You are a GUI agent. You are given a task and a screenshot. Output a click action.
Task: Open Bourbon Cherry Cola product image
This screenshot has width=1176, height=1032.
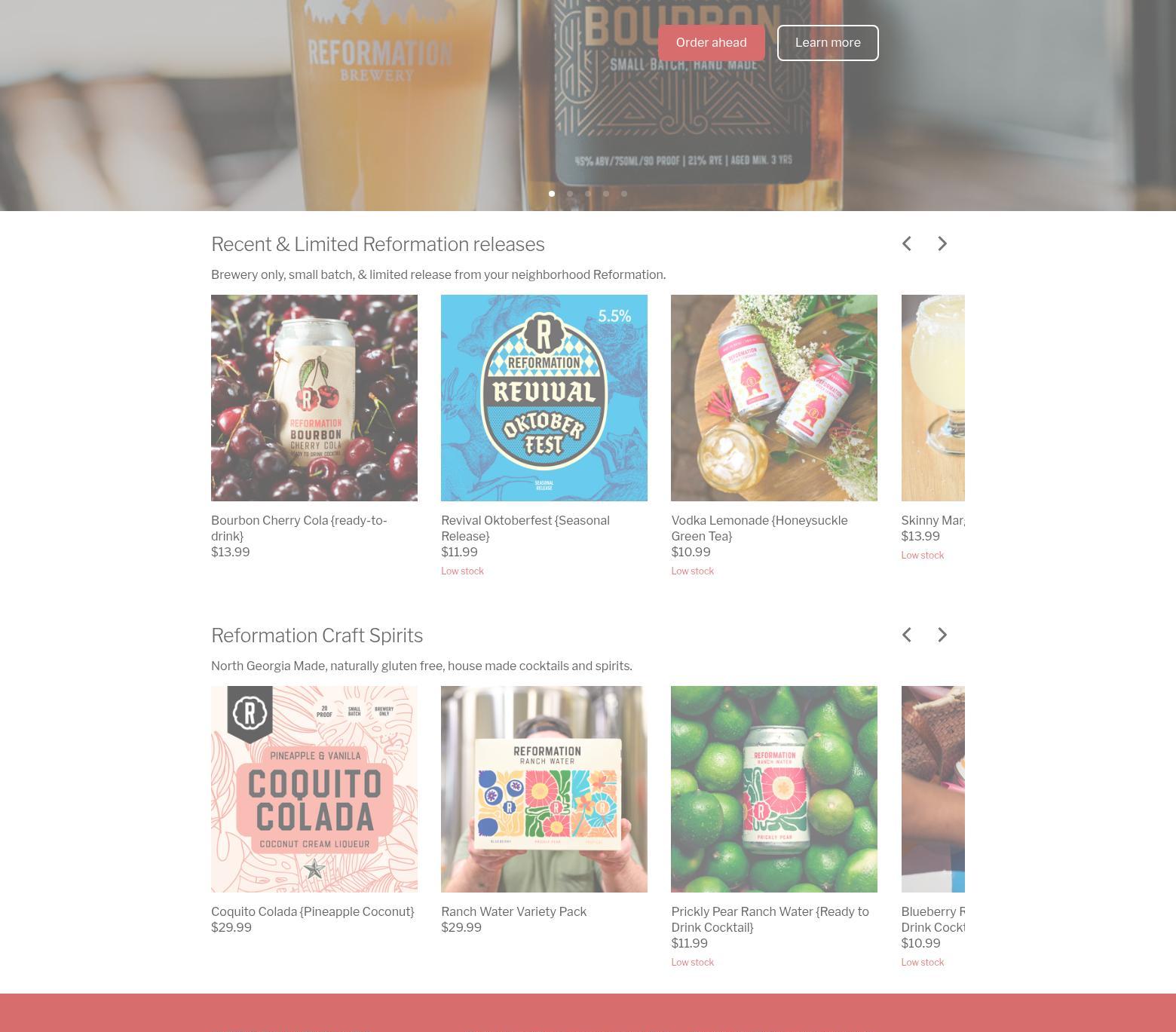click(314, 398)
